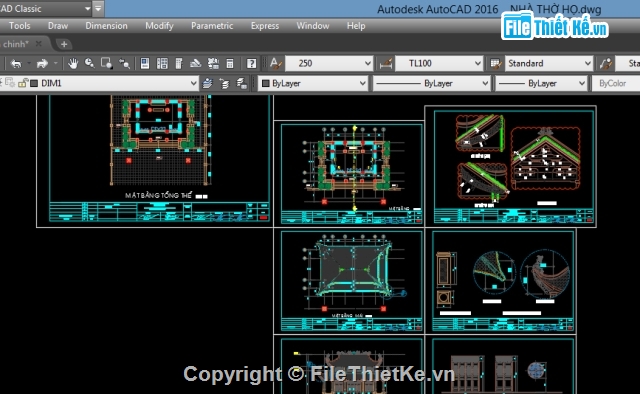The image size is (640, 394).
Task: Click the ByLayer color swatch square
Action: click(x=266, y=83)
